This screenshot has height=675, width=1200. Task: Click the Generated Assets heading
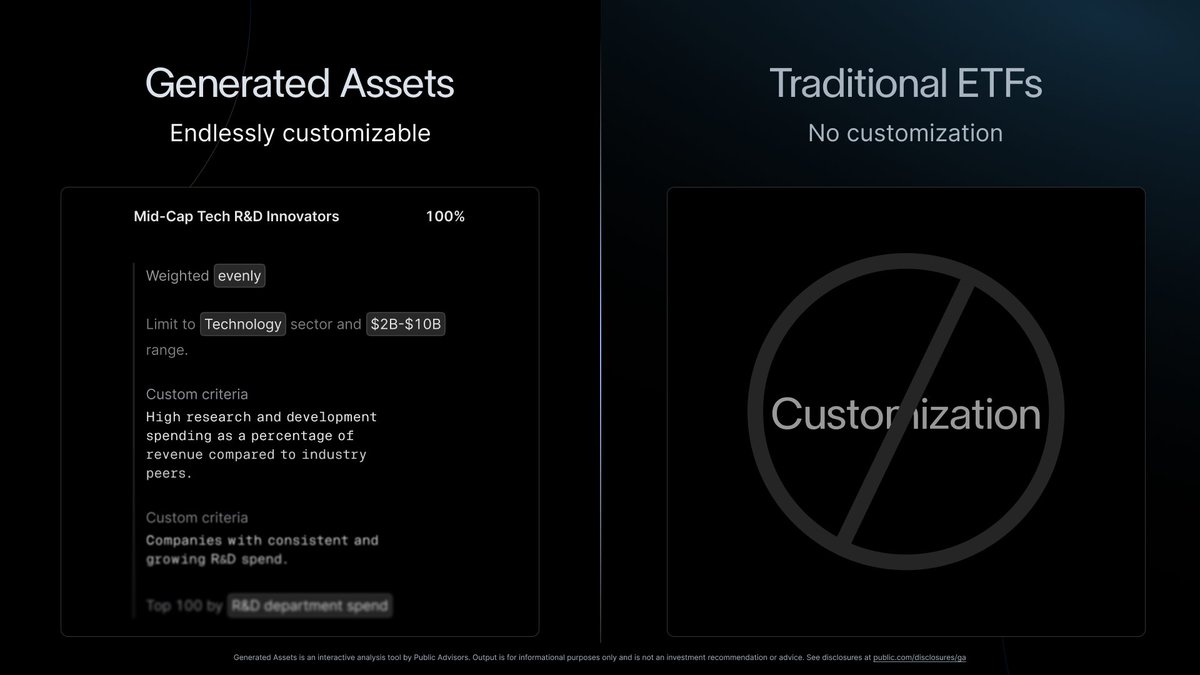click(x=300, y=83)
